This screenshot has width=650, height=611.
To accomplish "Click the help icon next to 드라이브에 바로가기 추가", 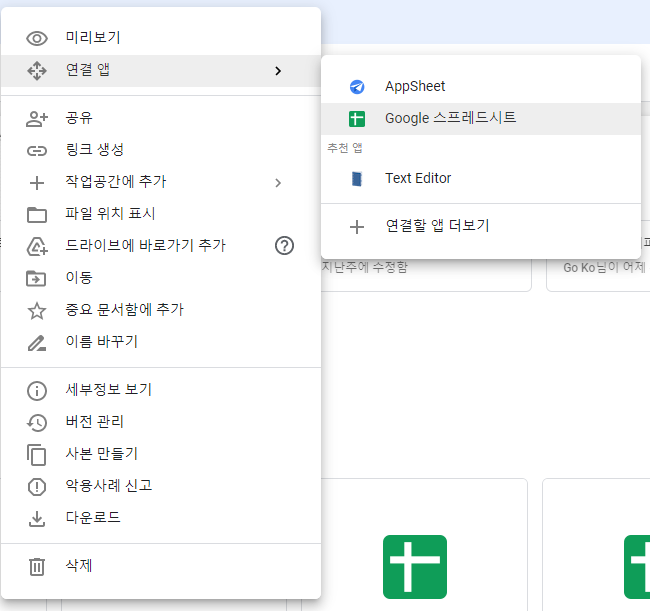I will [284, 246].
